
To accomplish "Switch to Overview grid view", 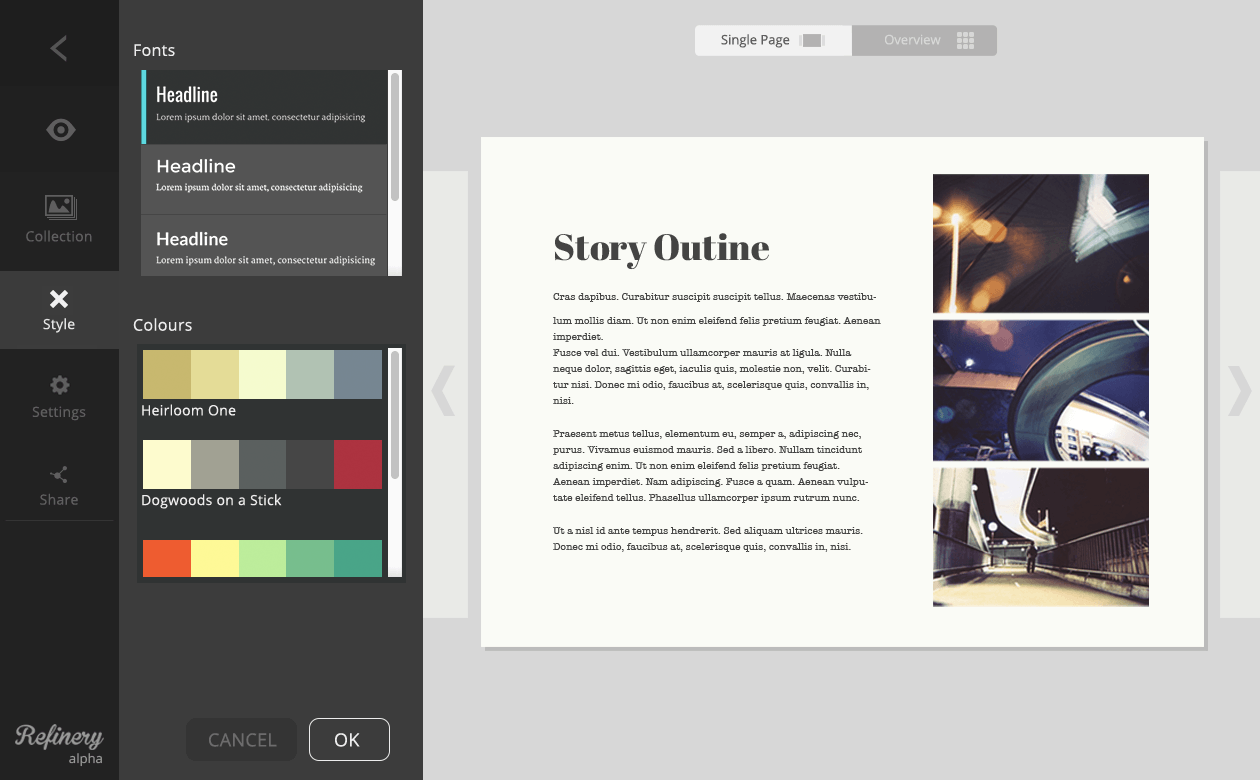I will tap(924, 40).
